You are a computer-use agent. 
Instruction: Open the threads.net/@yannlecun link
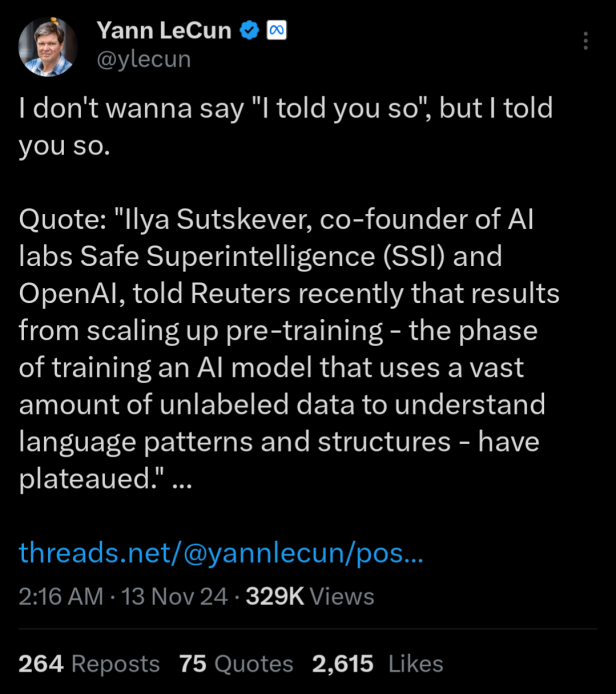(221, 554)
